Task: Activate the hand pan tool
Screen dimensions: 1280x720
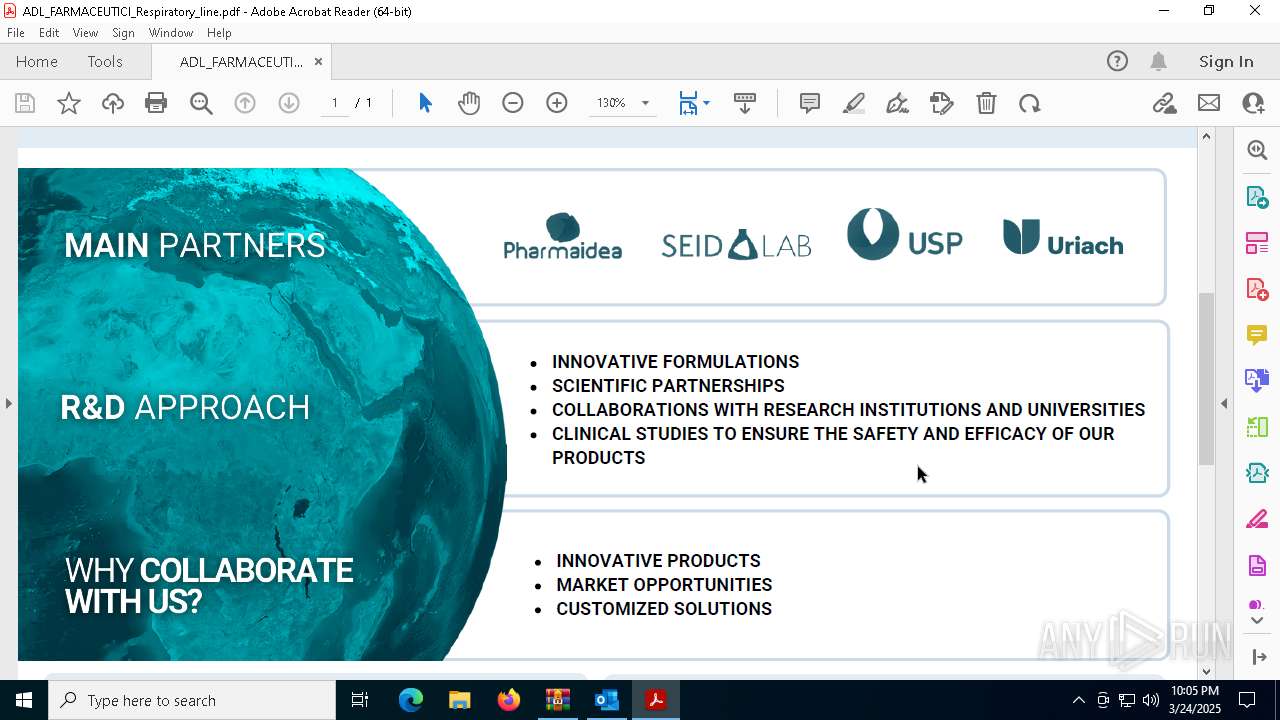Action: tap(469, 103)
